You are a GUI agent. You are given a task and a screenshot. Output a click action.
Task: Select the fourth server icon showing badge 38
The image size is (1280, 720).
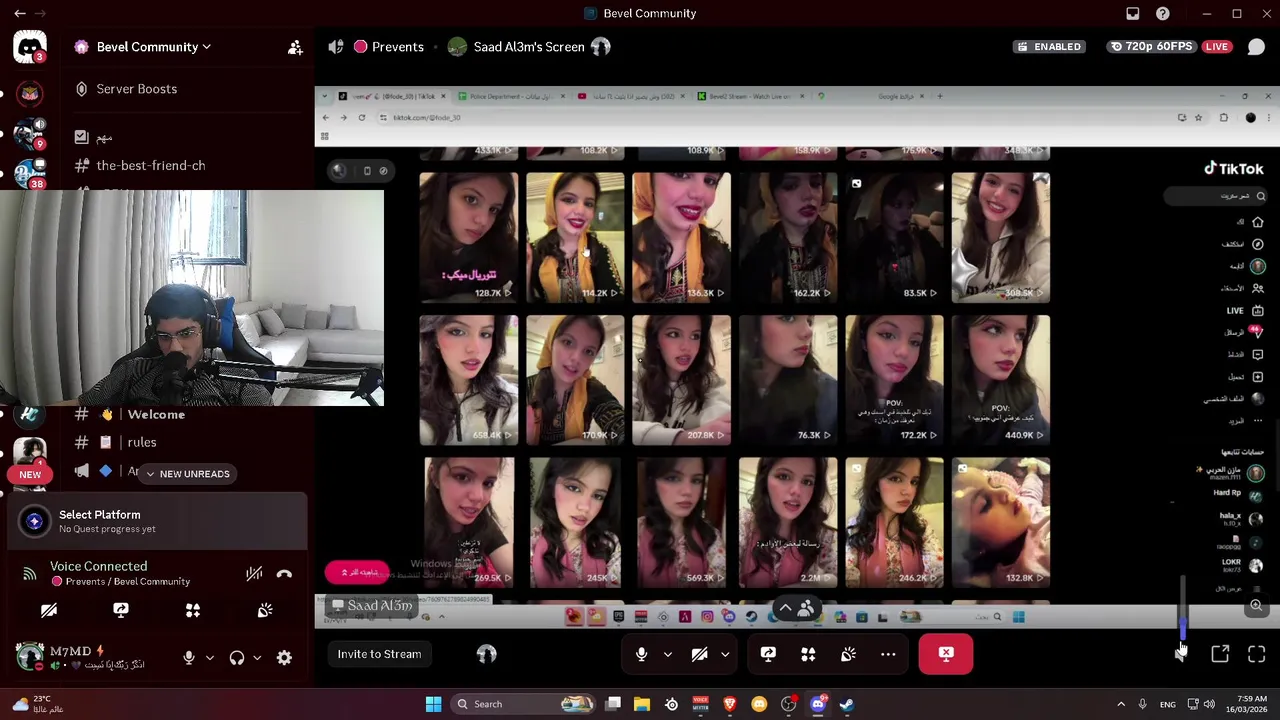tap(29, 172)
